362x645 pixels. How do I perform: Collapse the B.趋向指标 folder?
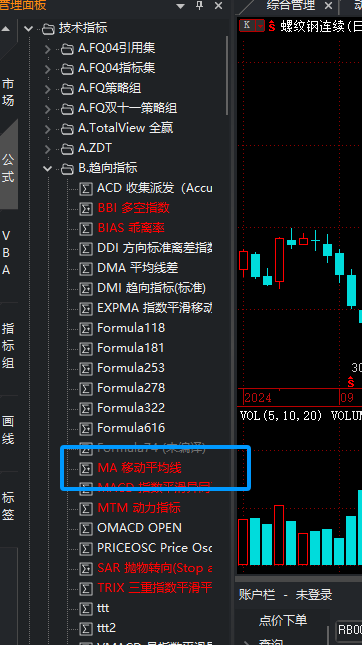(47, 169)
